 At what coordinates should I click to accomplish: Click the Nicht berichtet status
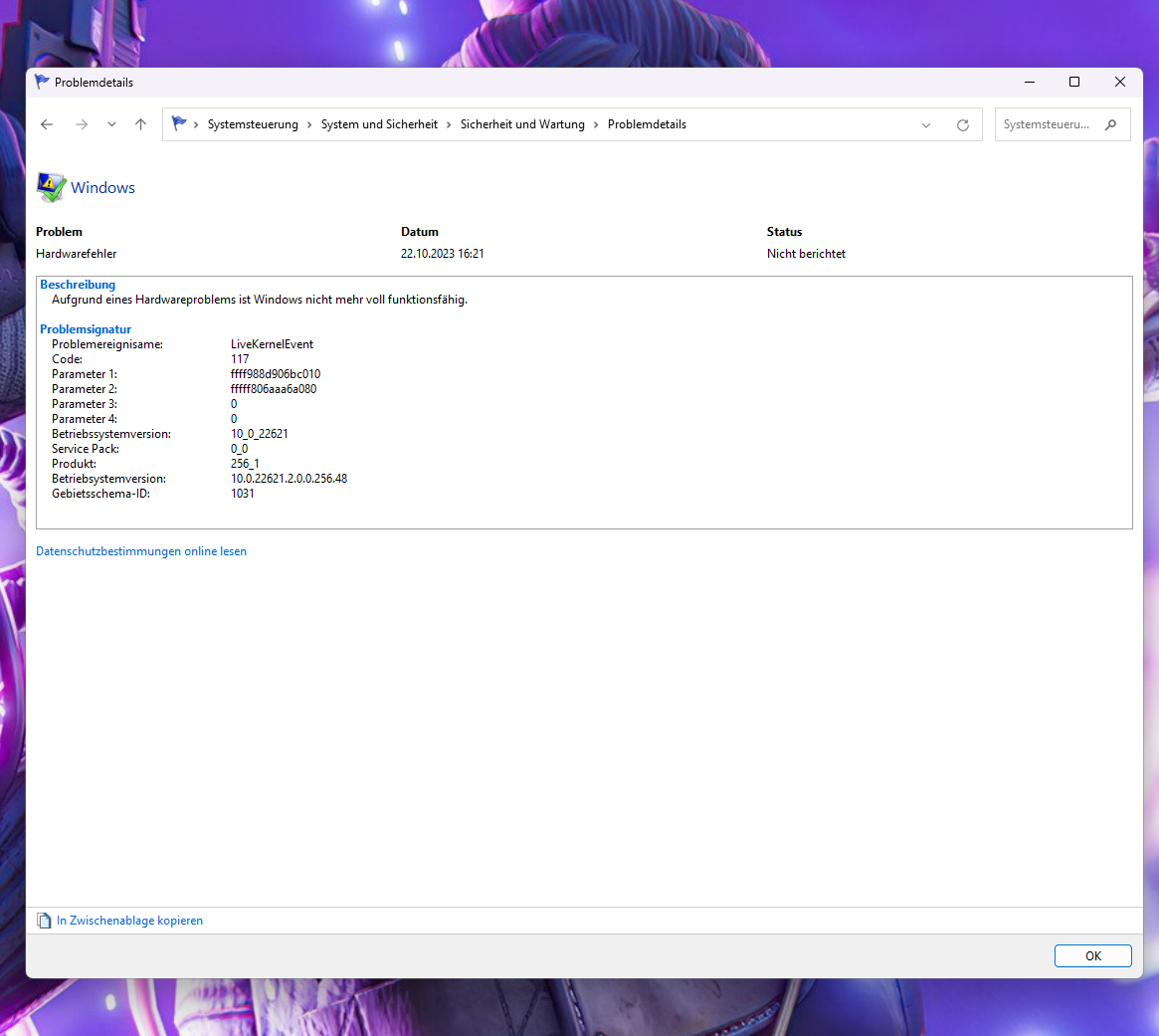[806, 253]
